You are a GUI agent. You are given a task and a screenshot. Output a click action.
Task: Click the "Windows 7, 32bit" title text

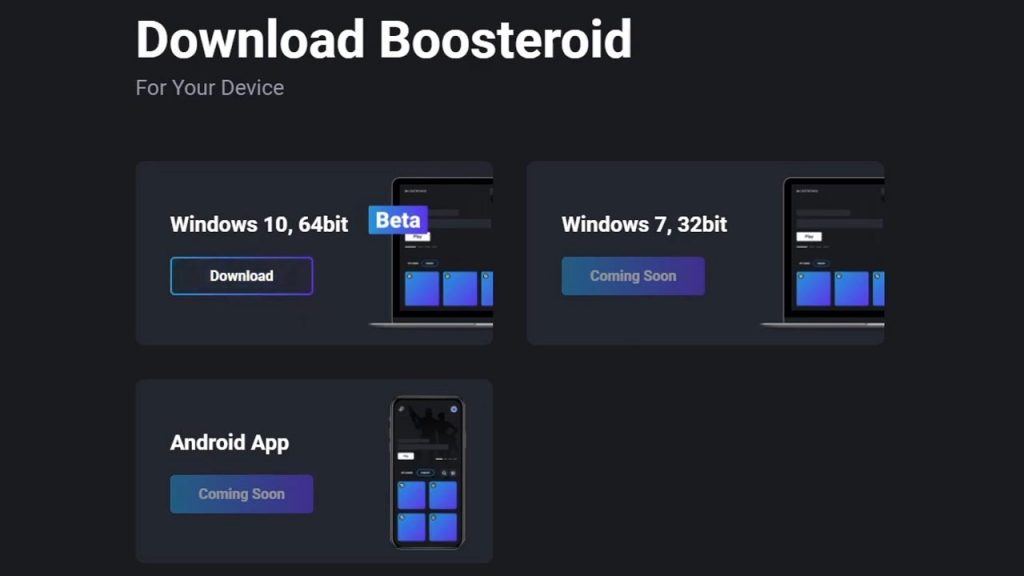(644, 224)
